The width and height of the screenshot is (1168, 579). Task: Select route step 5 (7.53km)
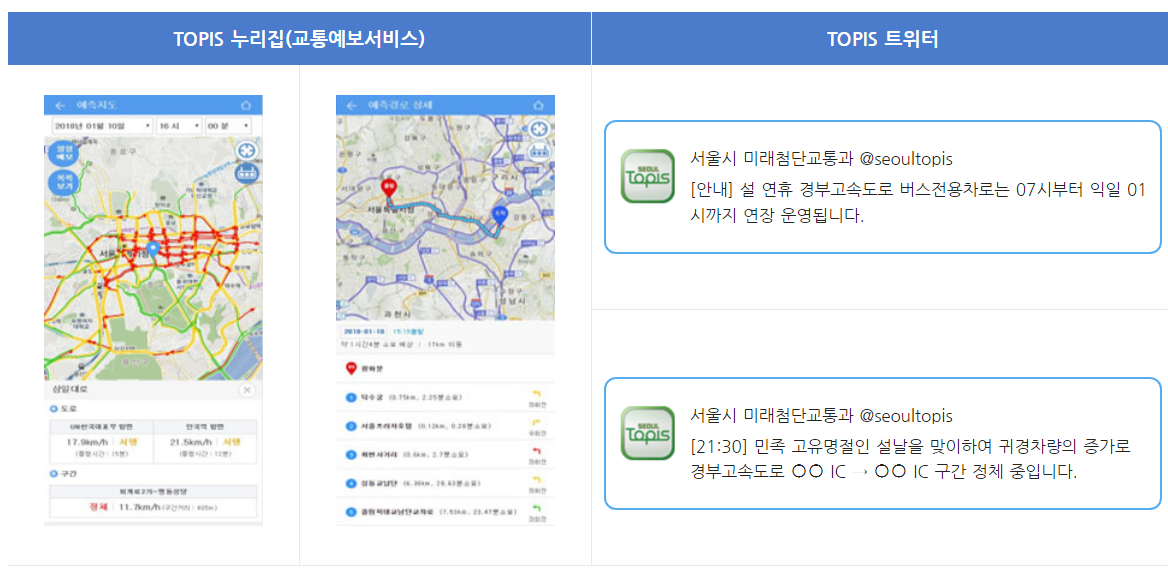pyautogui.click(x=445, y=512)
